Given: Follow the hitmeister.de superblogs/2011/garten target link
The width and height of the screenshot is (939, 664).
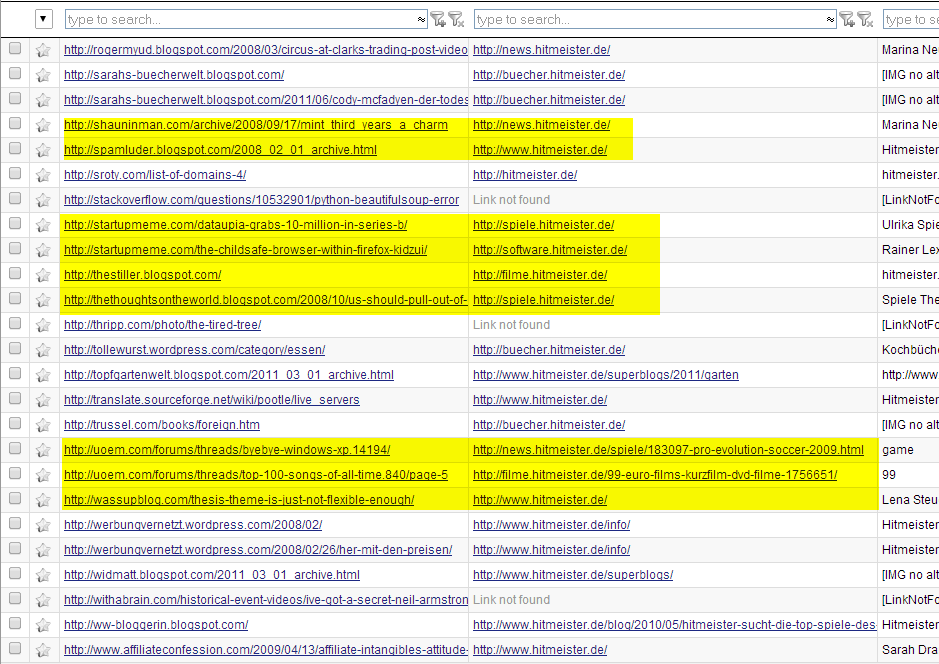Looking at the screenshot, I should pos(605,375).
